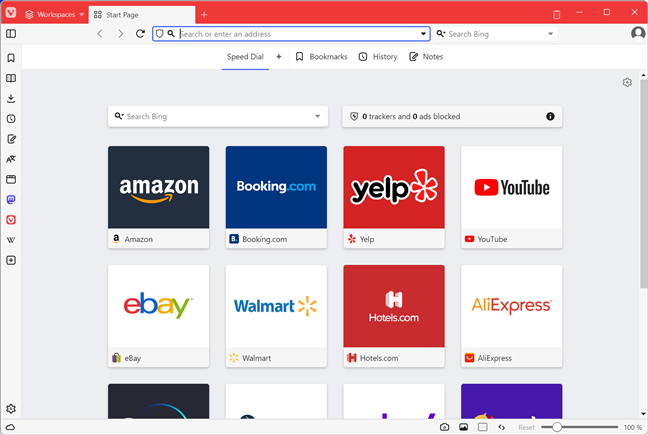Open the Walmart speed dial
The image size is (648, 435).
276,316
